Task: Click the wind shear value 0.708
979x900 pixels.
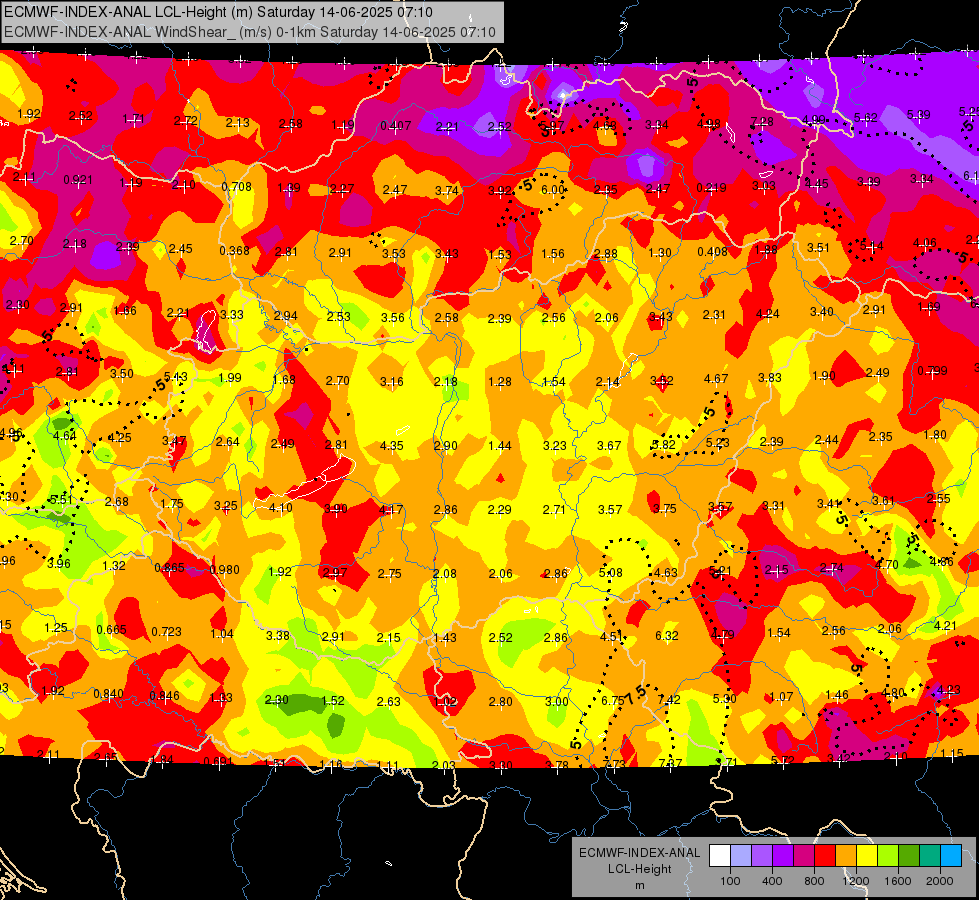Action: click(x=237, y=186)
